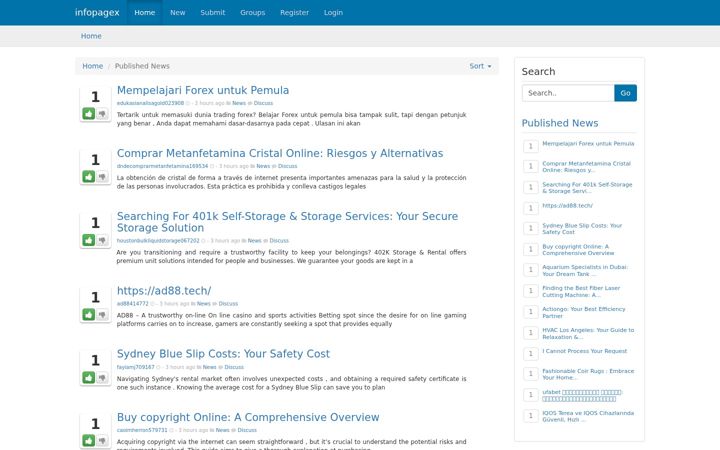Click Home link in gray sub-header

[91, 36]
